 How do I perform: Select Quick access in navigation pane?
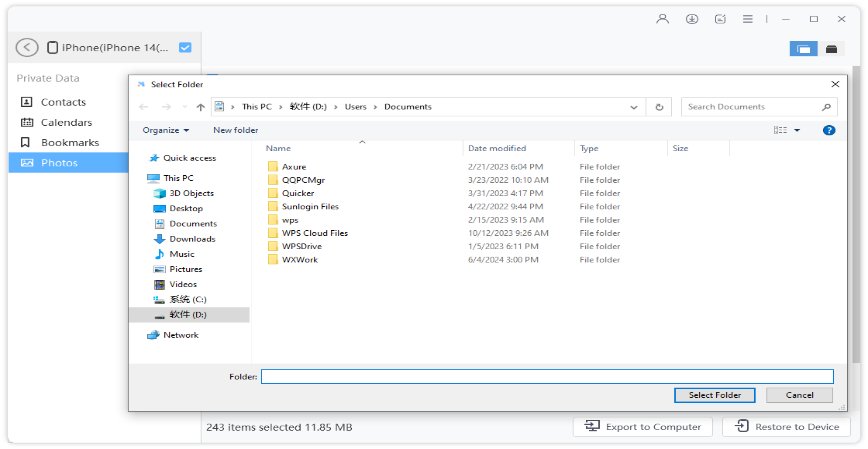click(189, 158)
